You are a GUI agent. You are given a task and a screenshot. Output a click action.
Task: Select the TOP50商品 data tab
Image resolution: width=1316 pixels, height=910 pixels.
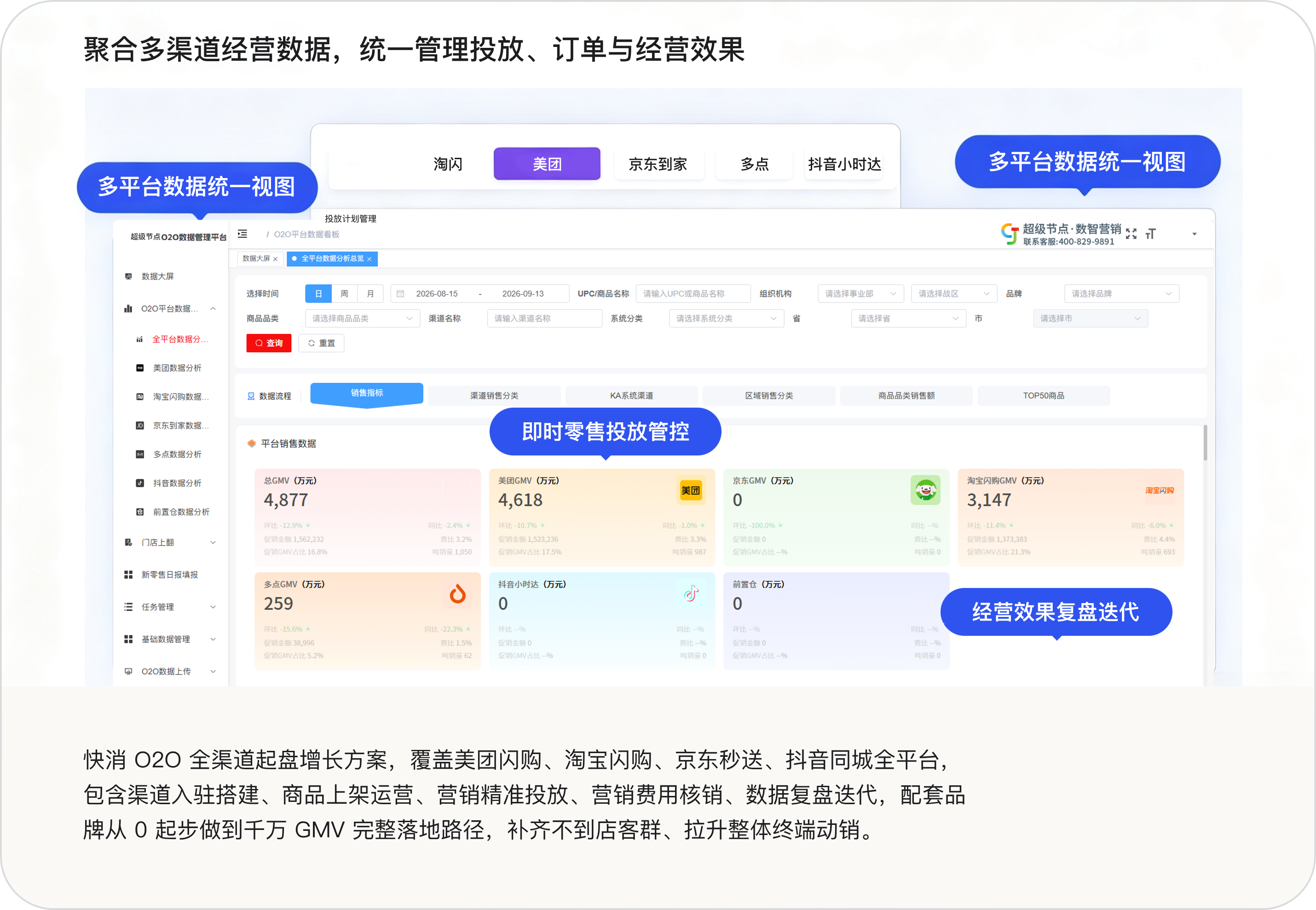(1044, 396)
